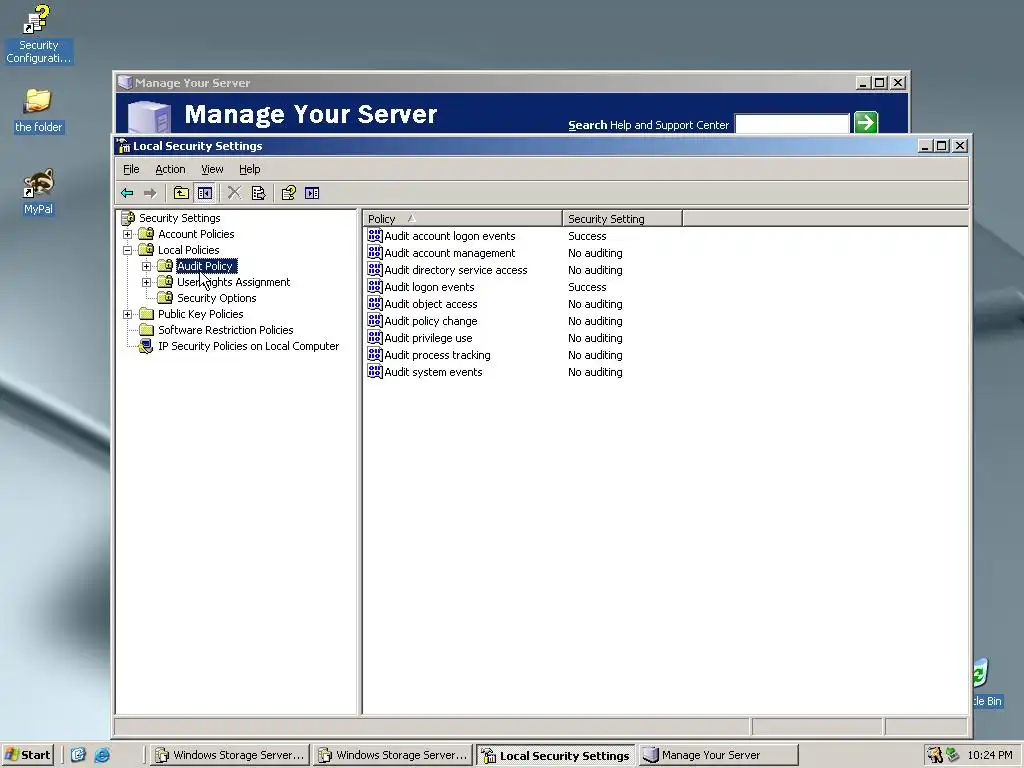
Task: Click the Back arrow in the toolbar
Action: click(x=127, y=193)
